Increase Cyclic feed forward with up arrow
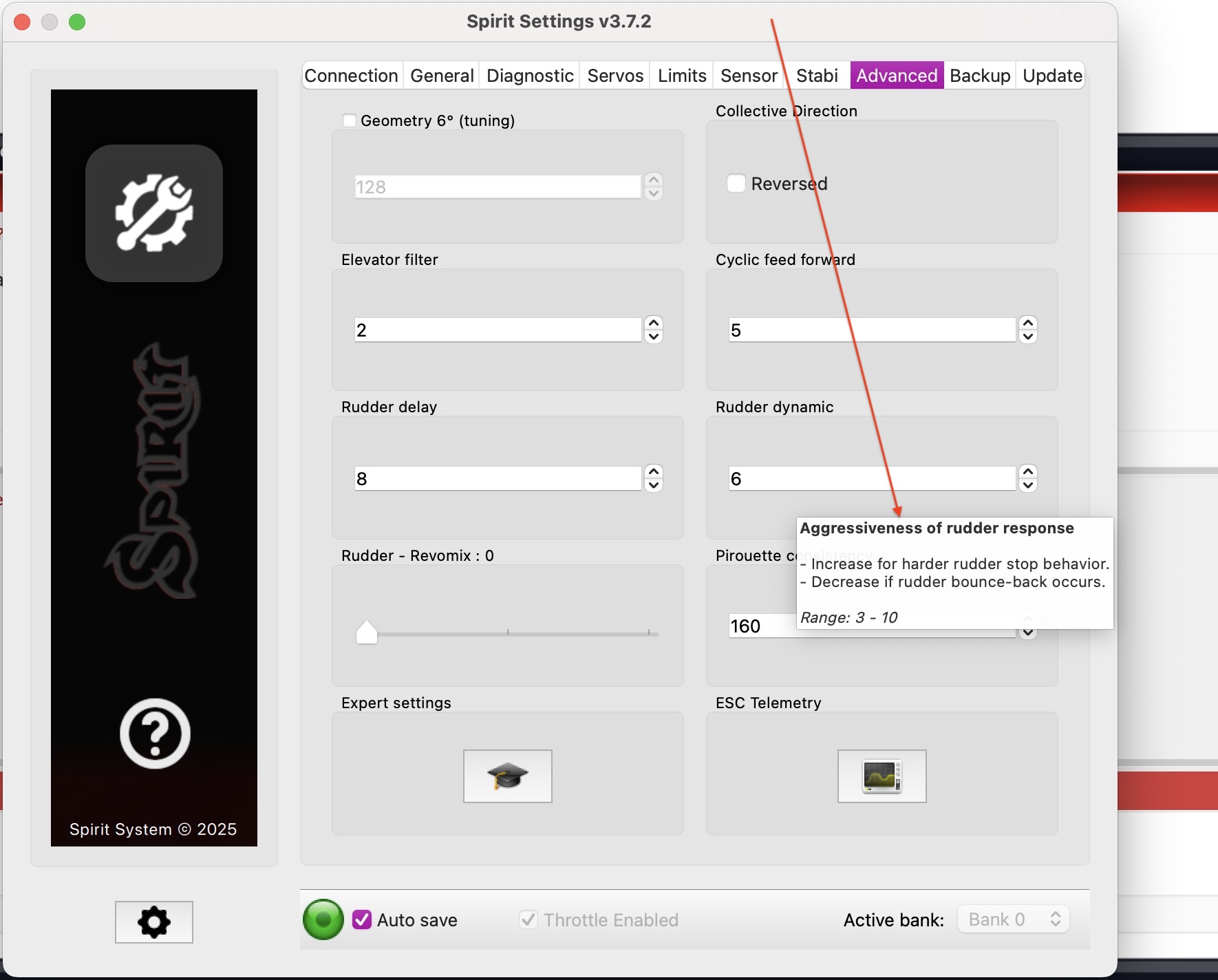Viewport: 1218px width, 980px height. coord(1028,323)
